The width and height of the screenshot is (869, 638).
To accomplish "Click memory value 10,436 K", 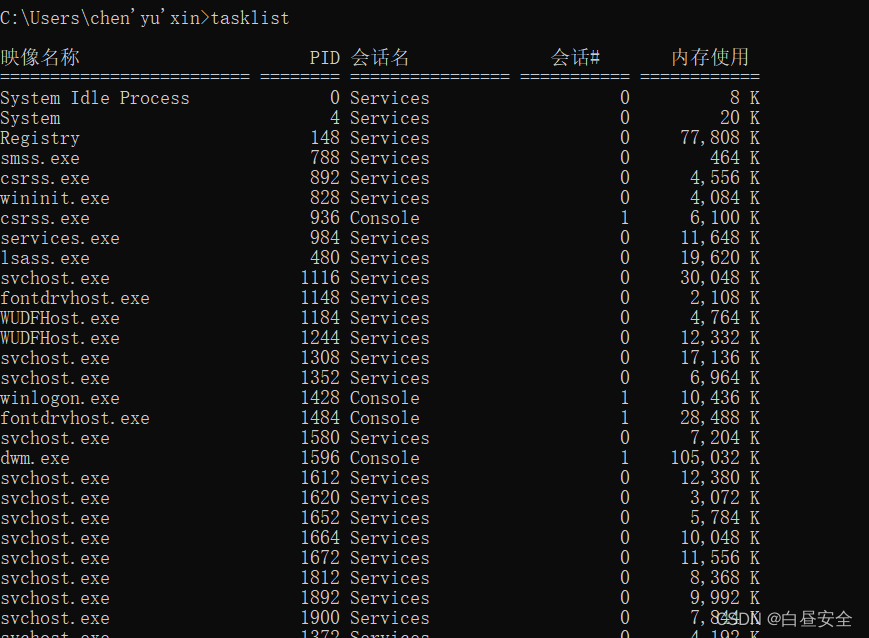I will point(720,397).
